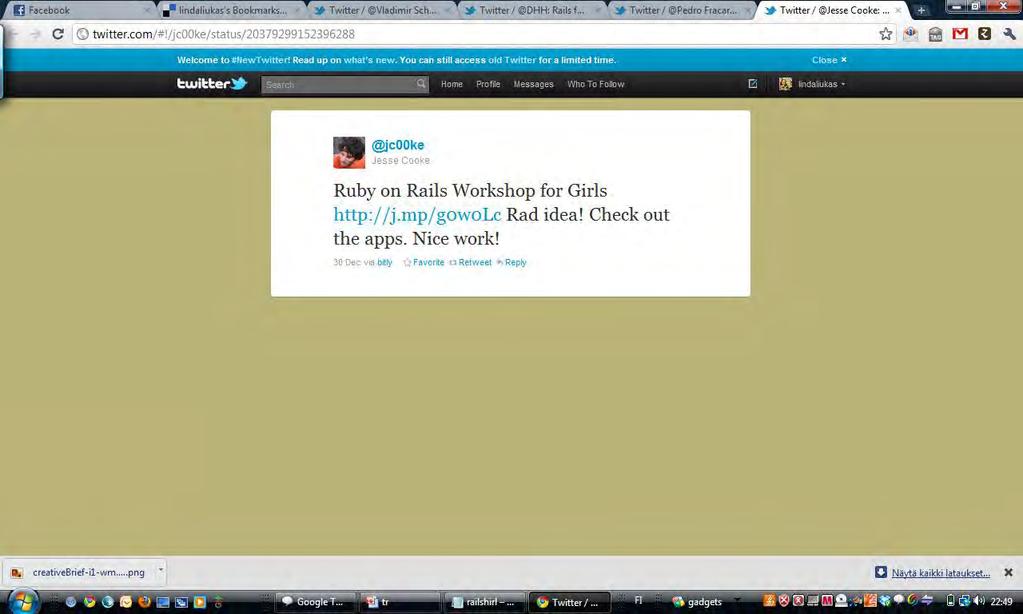1023x614 pixels.
Task: Click Näytä kaikki lataukset link
Action: [x=940, y=573]
